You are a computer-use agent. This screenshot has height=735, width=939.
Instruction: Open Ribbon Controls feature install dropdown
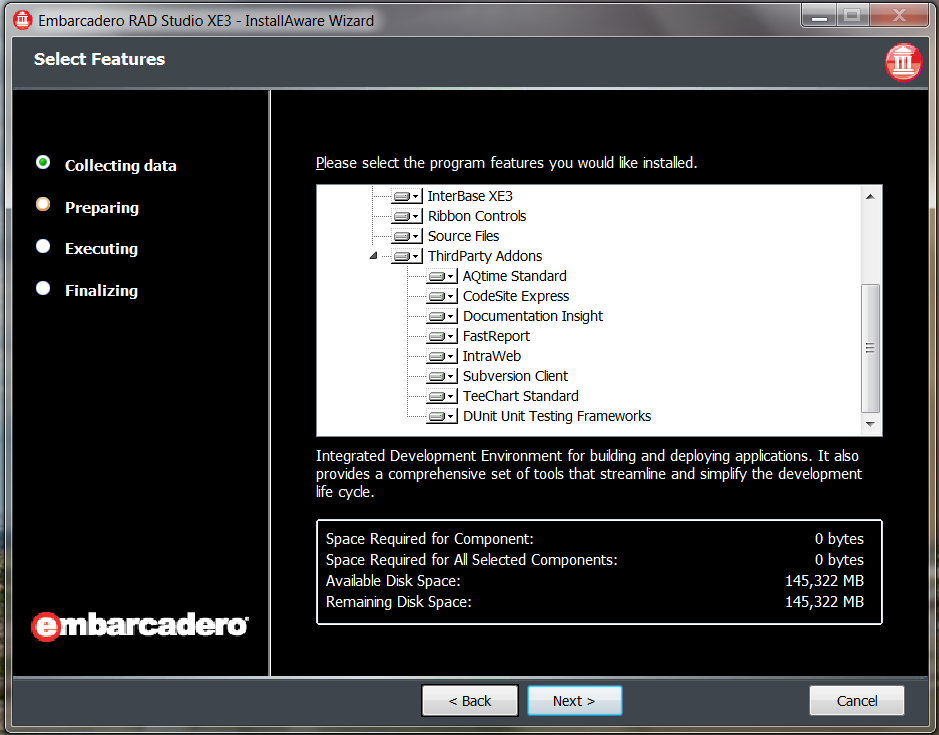(x=407, y=216)
